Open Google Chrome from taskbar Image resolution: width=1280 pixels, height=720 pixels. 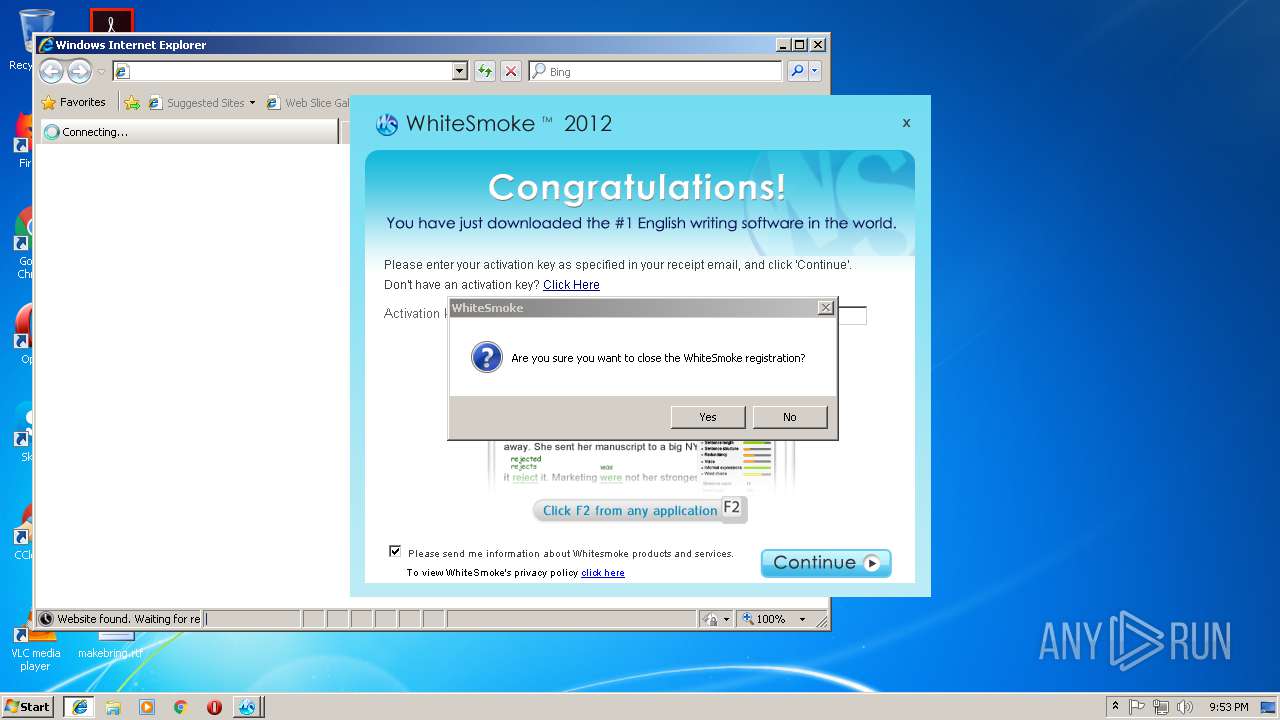[x=181, y=707]
